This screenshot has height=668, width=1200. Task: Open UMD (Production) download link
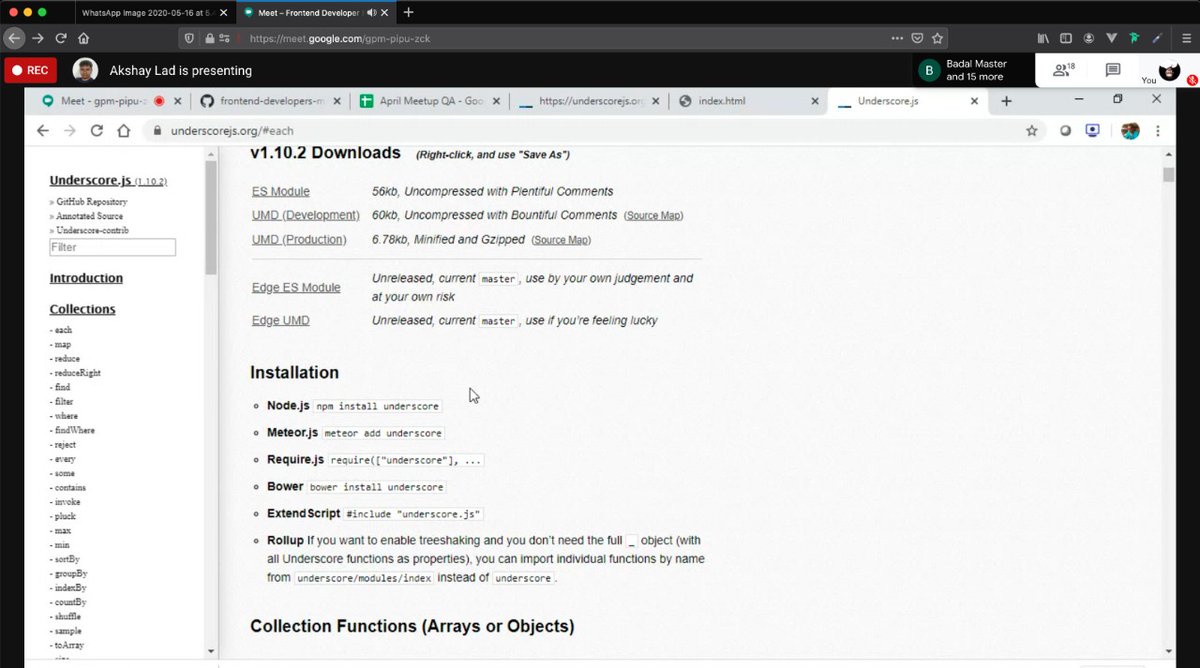[x=299, y=239]
